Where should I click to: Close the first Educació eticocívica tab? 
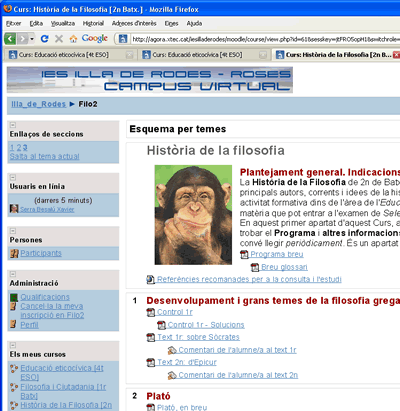pyautogui.click(x=130, y=55)
